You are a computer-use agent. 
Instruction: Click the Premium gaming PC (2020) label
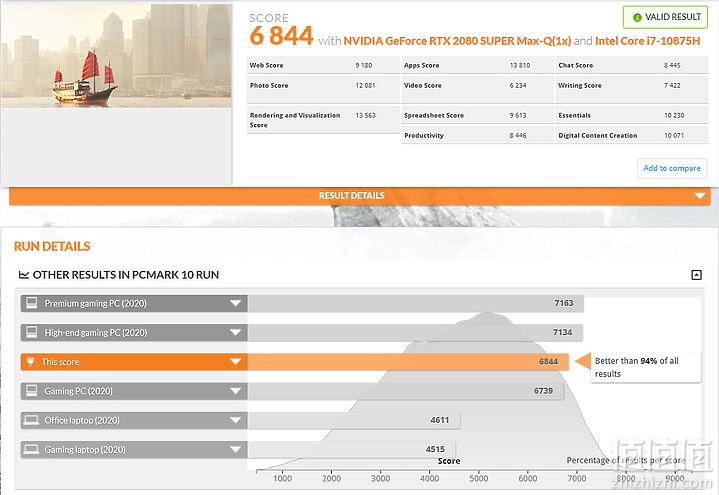coord(95,303)
